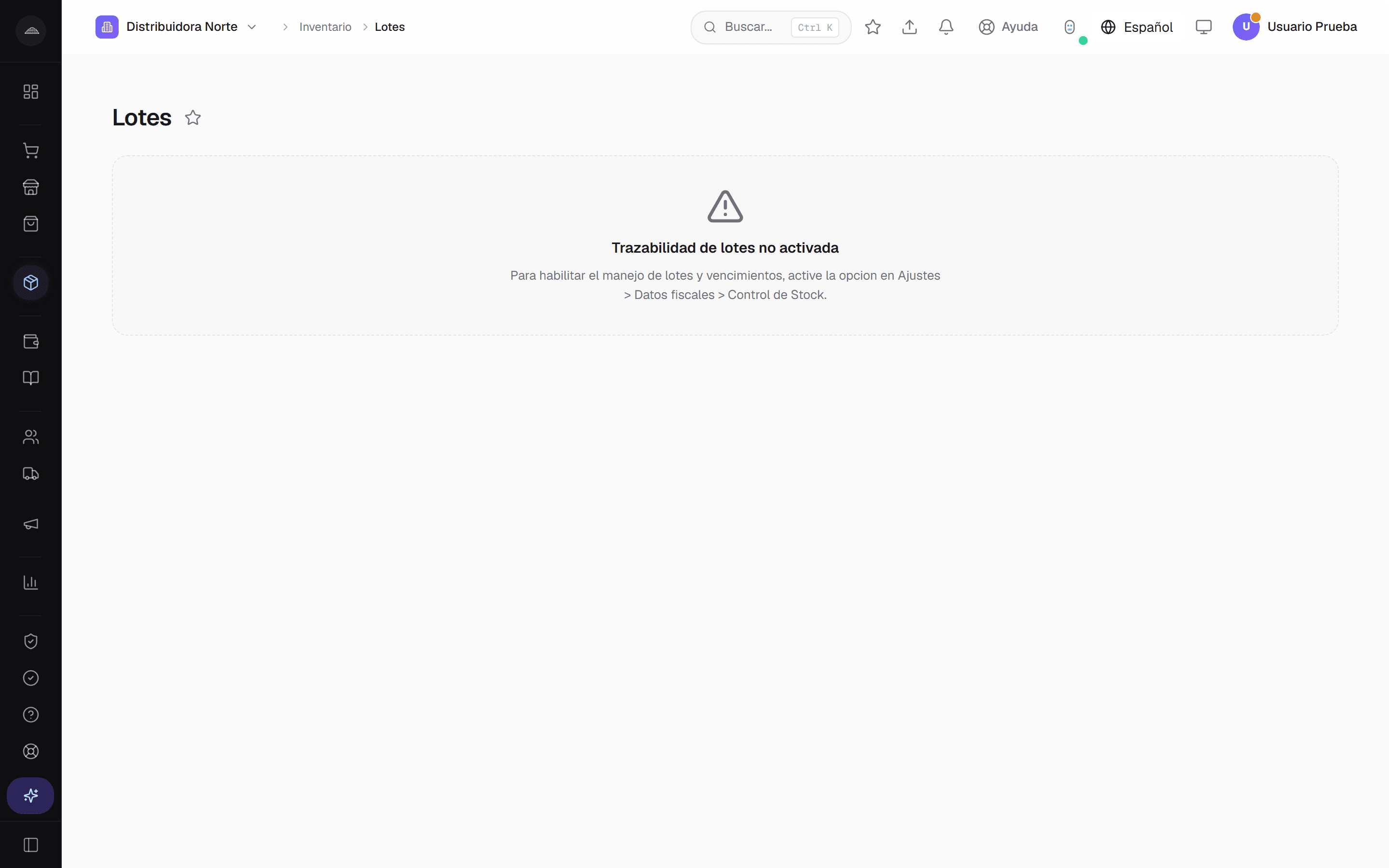This screenshot has height=868, width=1389.
Task: Toggle sidebar collapse panel icon
Action: point(30,845)
